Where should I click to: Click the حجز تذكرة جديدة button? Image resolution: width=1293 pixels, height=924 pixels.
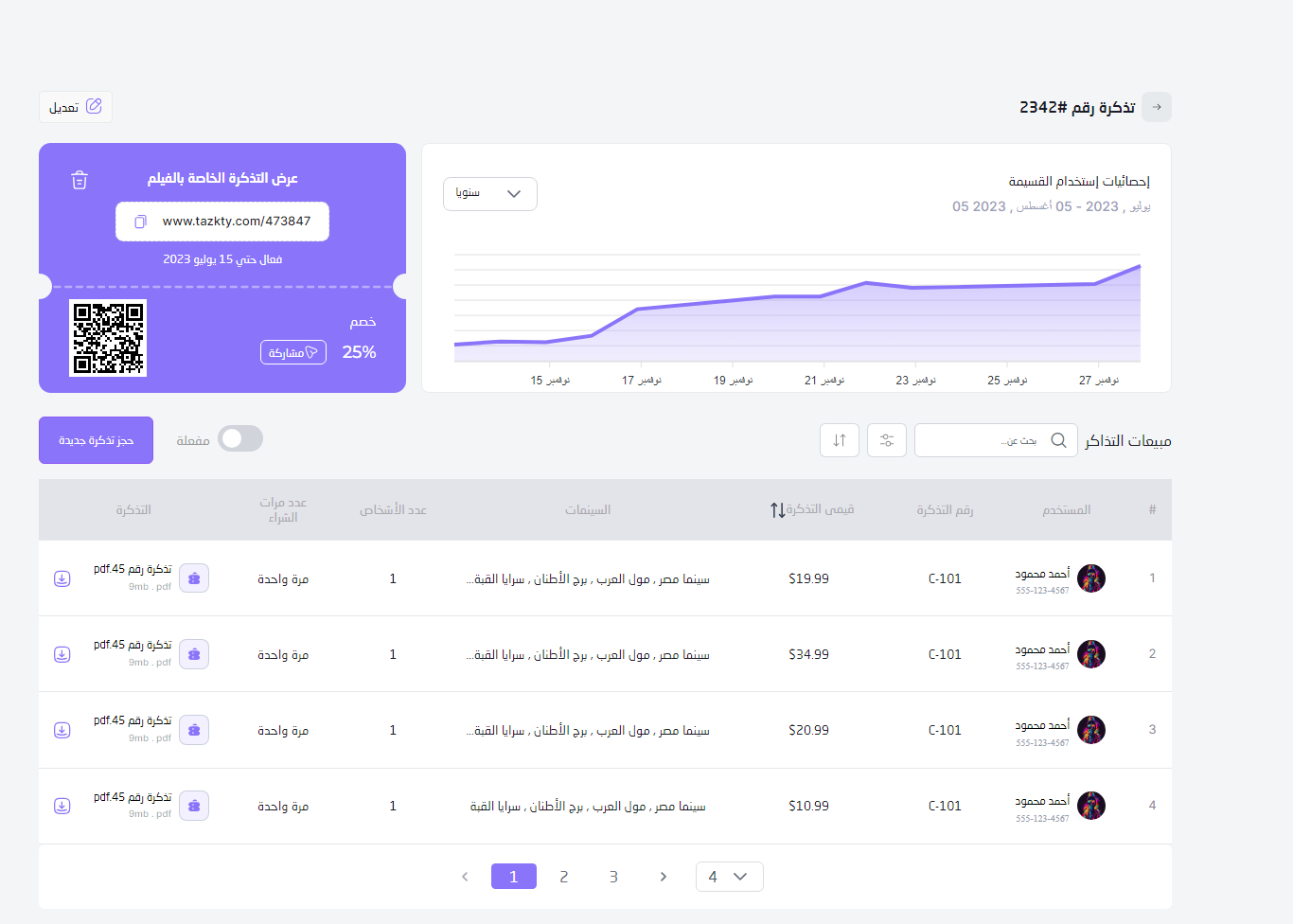click(96, 440)
